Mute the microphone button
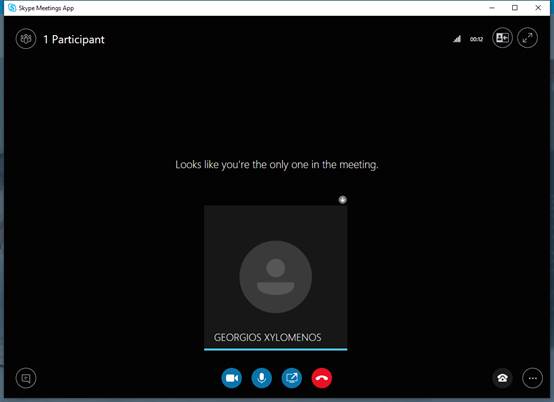This screenshot has height=402, width=554. 261,378
